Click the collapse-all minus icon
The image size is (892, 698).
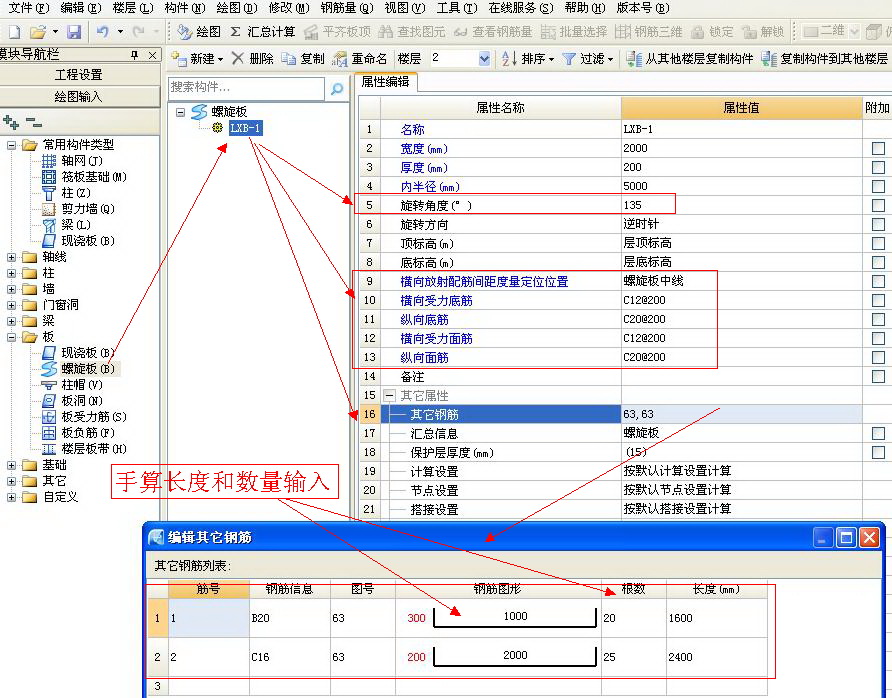[34, 122]
